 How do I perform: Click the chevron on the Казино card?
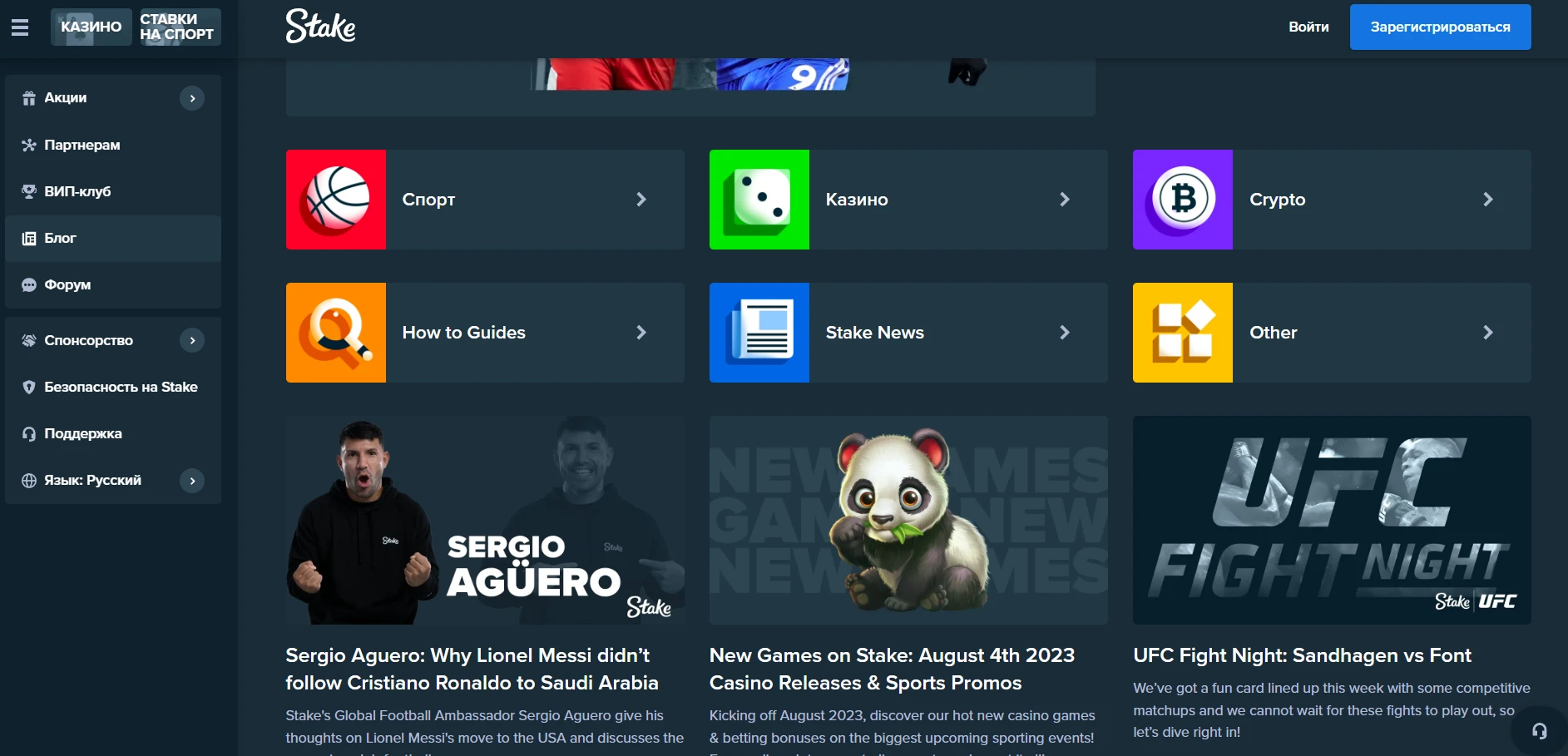pyautogui.click(x=1065, y=200)
